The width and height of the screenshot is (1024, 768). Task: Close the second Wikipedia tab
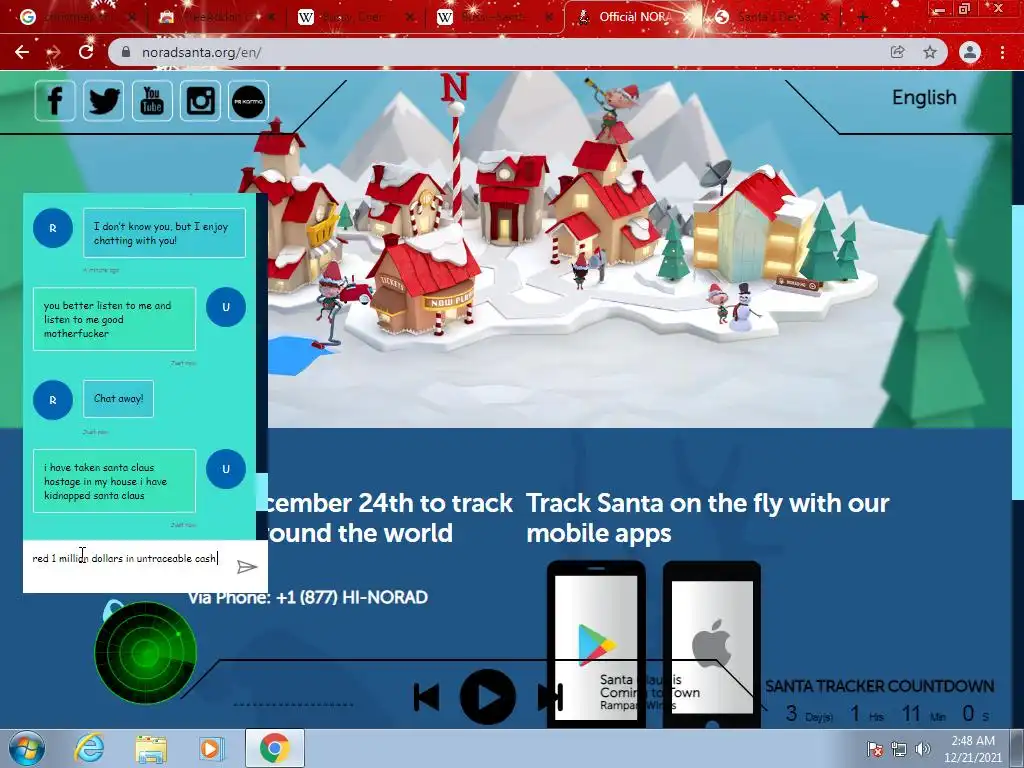tap(549, 17)
